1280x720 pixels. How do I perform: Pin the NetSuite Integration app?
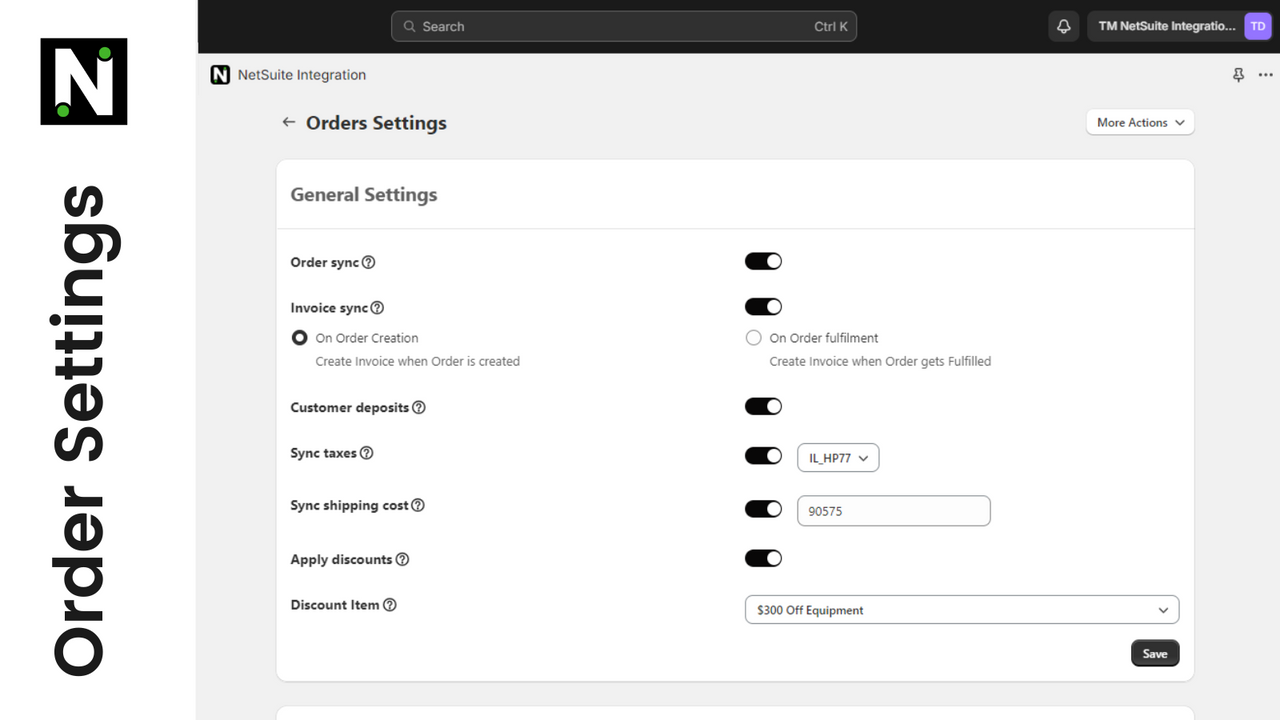pyautogui.click(x=1238, y=75)
